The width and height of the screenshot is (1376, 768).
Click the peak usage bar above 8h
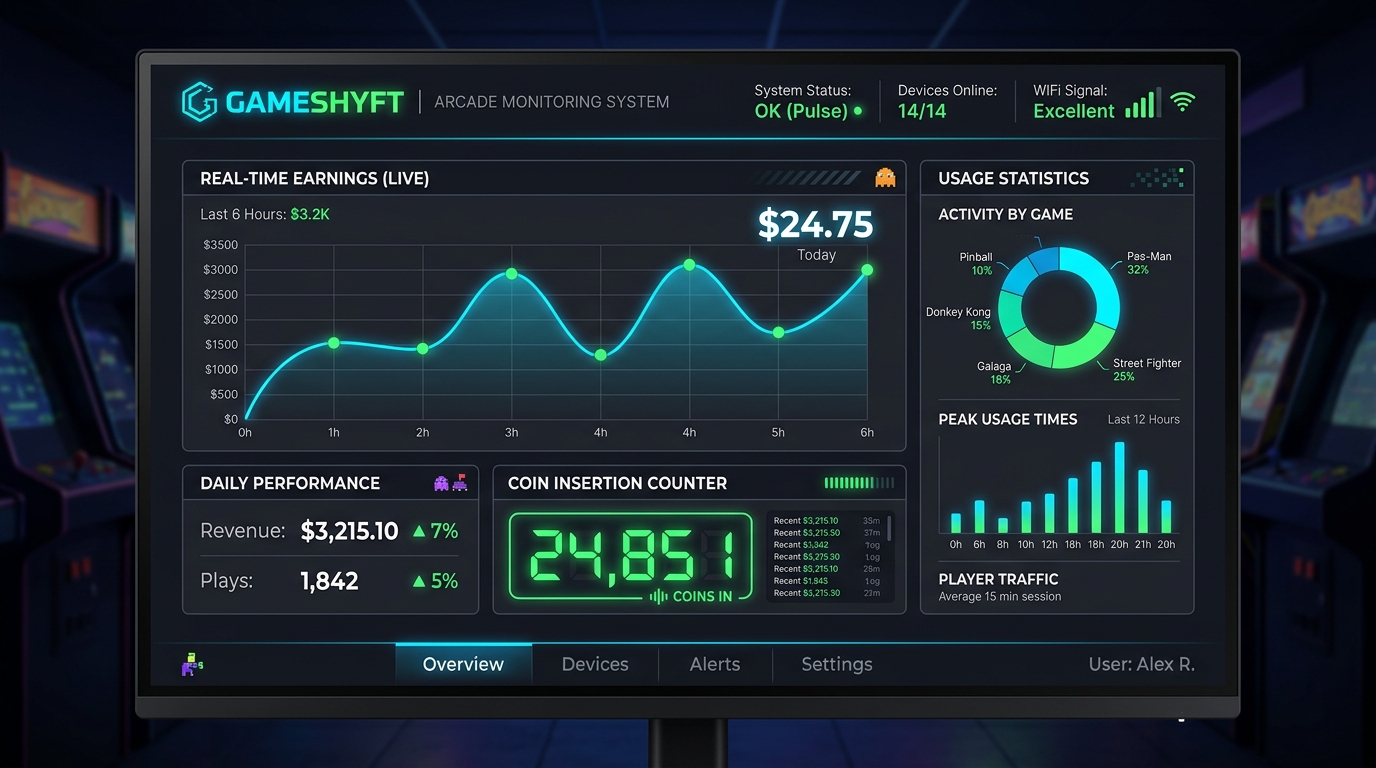1003,525
